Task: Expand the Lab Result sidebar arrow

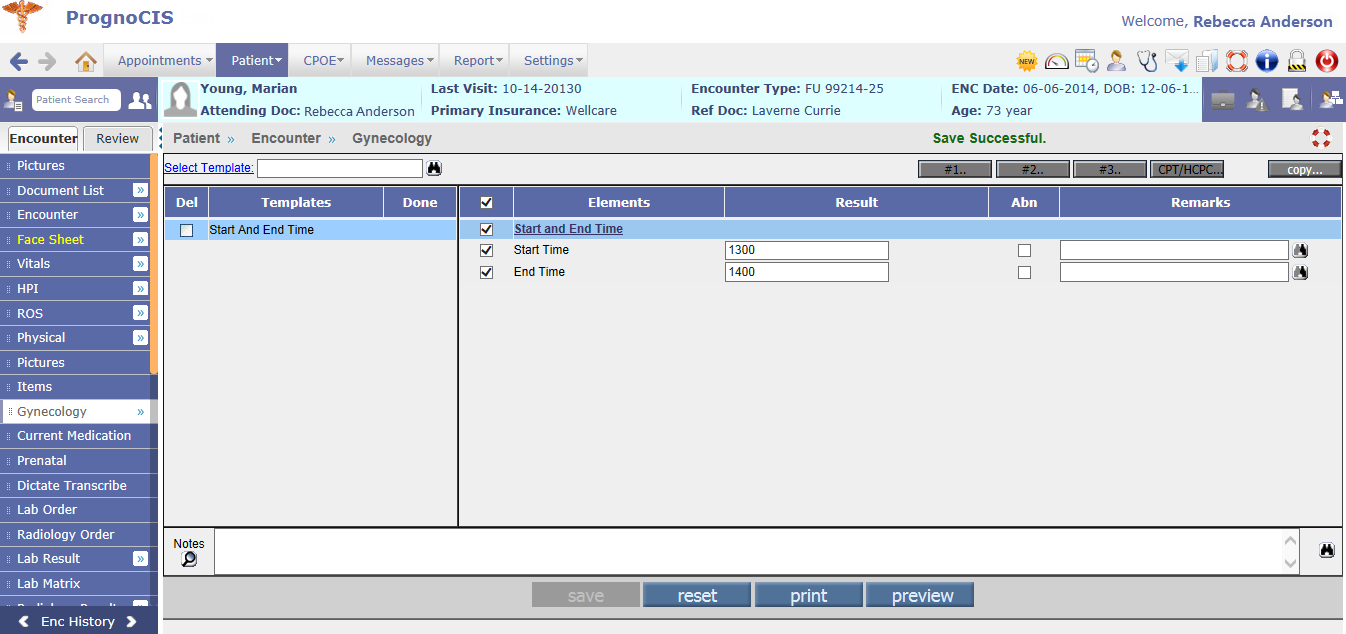Action: click(x=140, y=559)
